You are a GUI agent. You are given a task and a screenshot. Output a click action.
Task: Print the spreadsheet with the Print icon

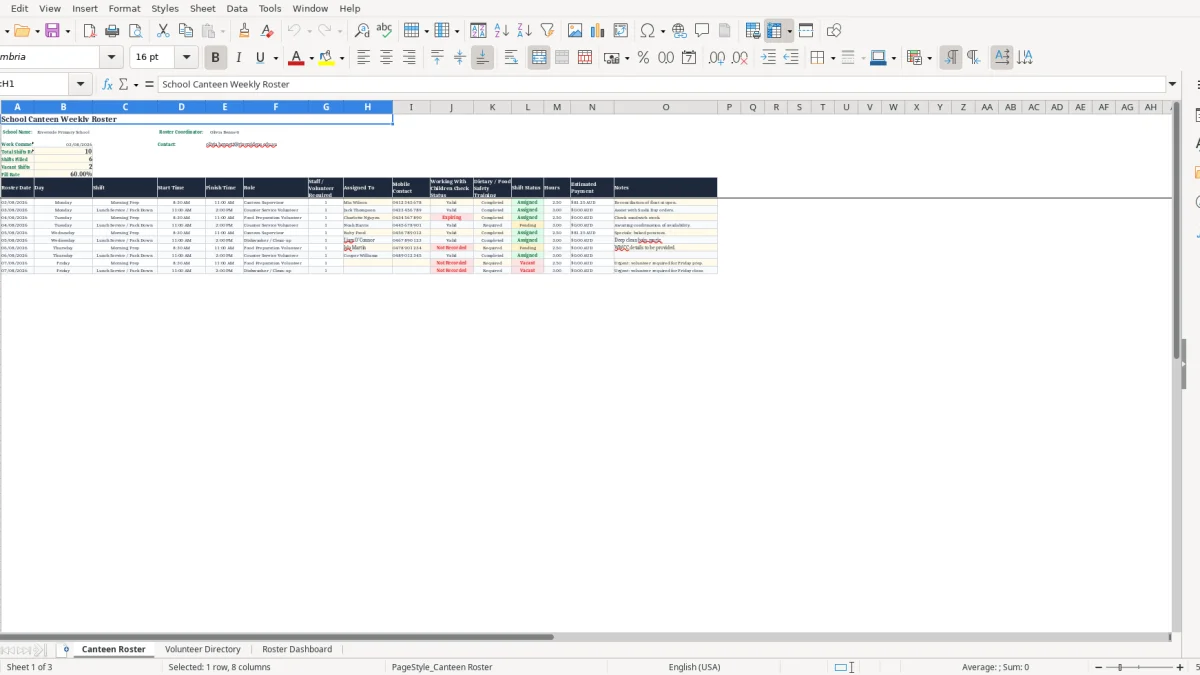tap(111, 31)
